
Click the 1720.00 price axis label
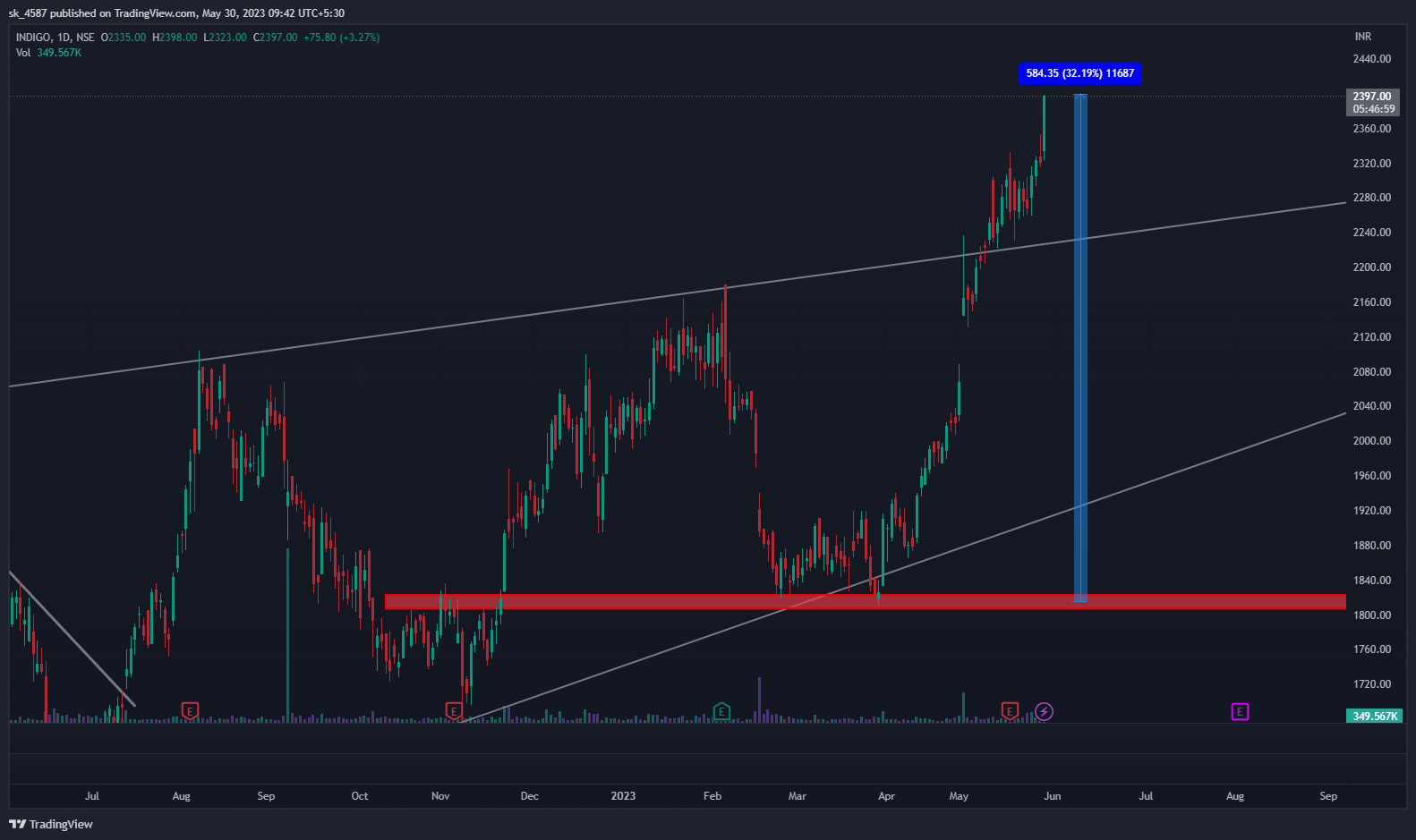1372,684
